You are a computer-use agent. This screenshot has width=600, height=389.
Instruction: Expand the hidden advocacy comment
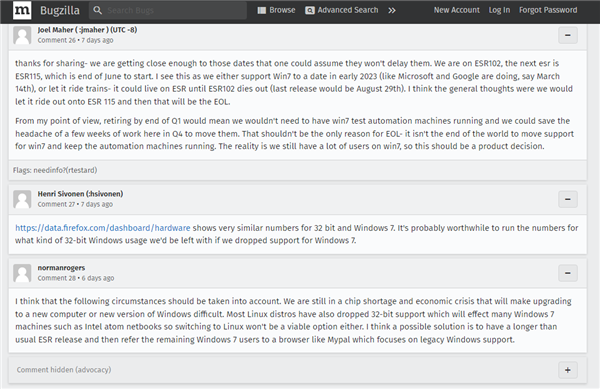coord(568,370)
